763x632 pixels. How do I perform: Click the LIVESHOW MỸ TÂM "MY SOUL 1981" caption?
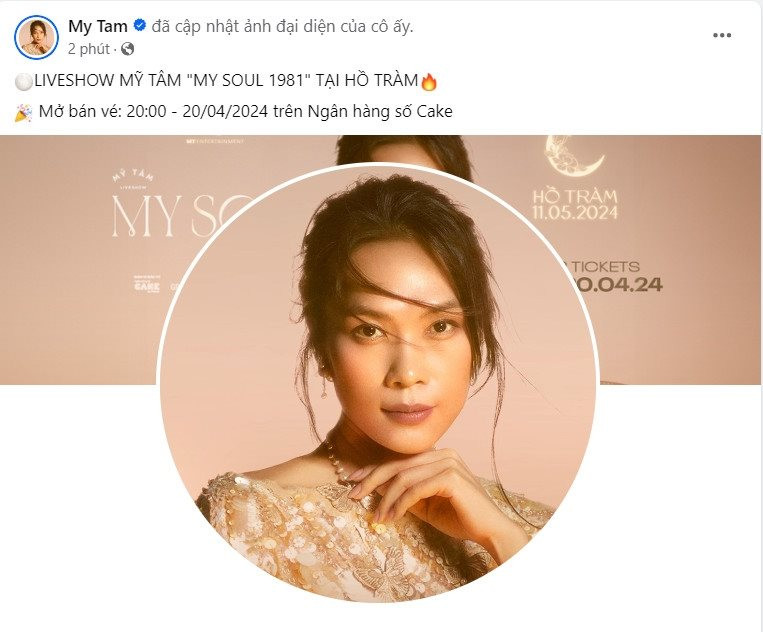point(226,80)
